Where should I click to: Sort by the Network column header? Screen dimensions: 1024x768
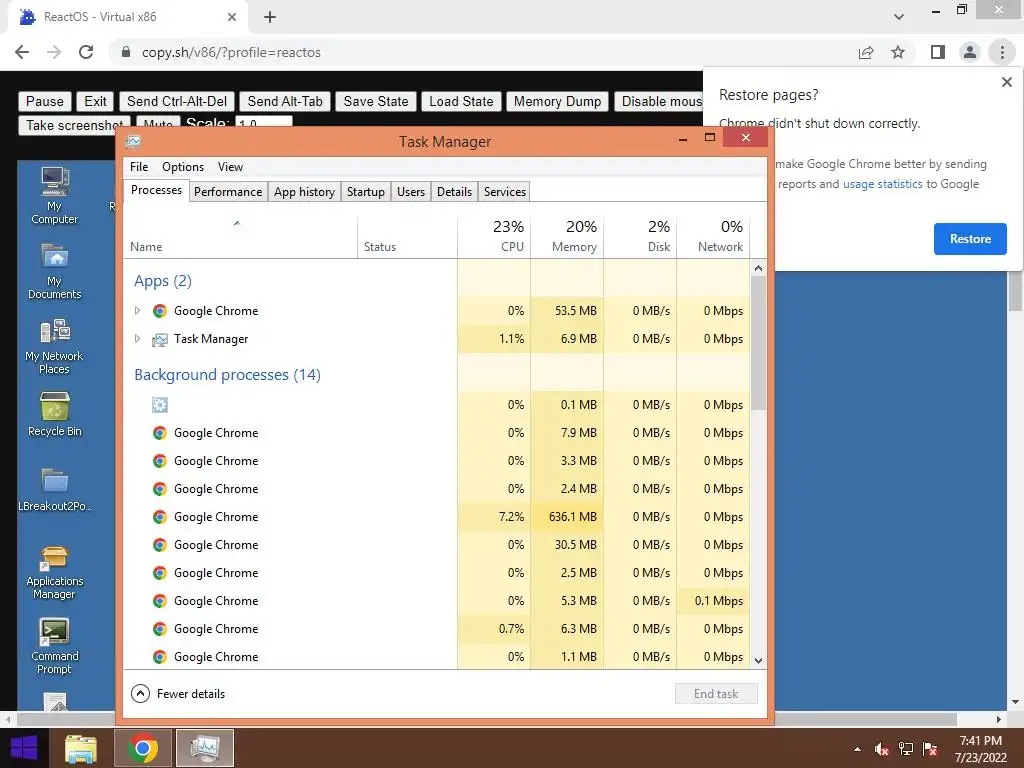click(713, 236)
